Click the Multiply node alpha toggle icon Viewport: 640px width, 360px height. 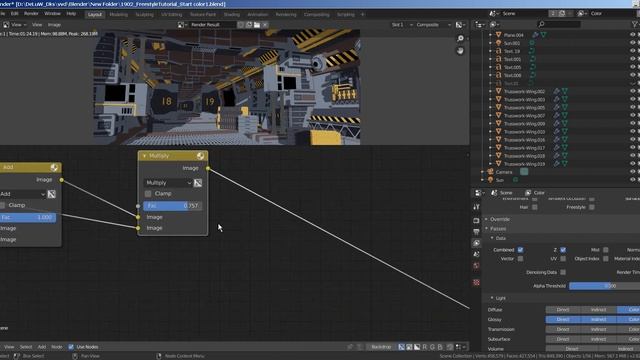pos(198,183)
